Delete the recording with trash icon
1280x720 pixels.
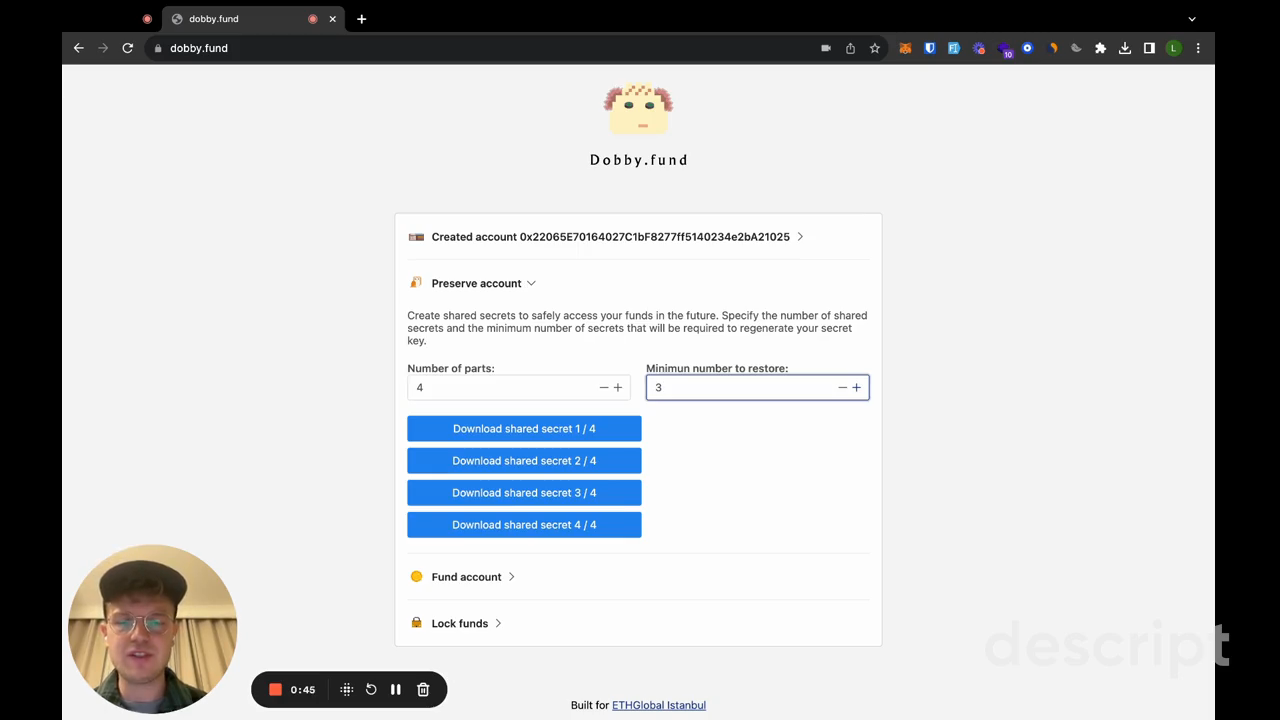[x=423, y=689]
